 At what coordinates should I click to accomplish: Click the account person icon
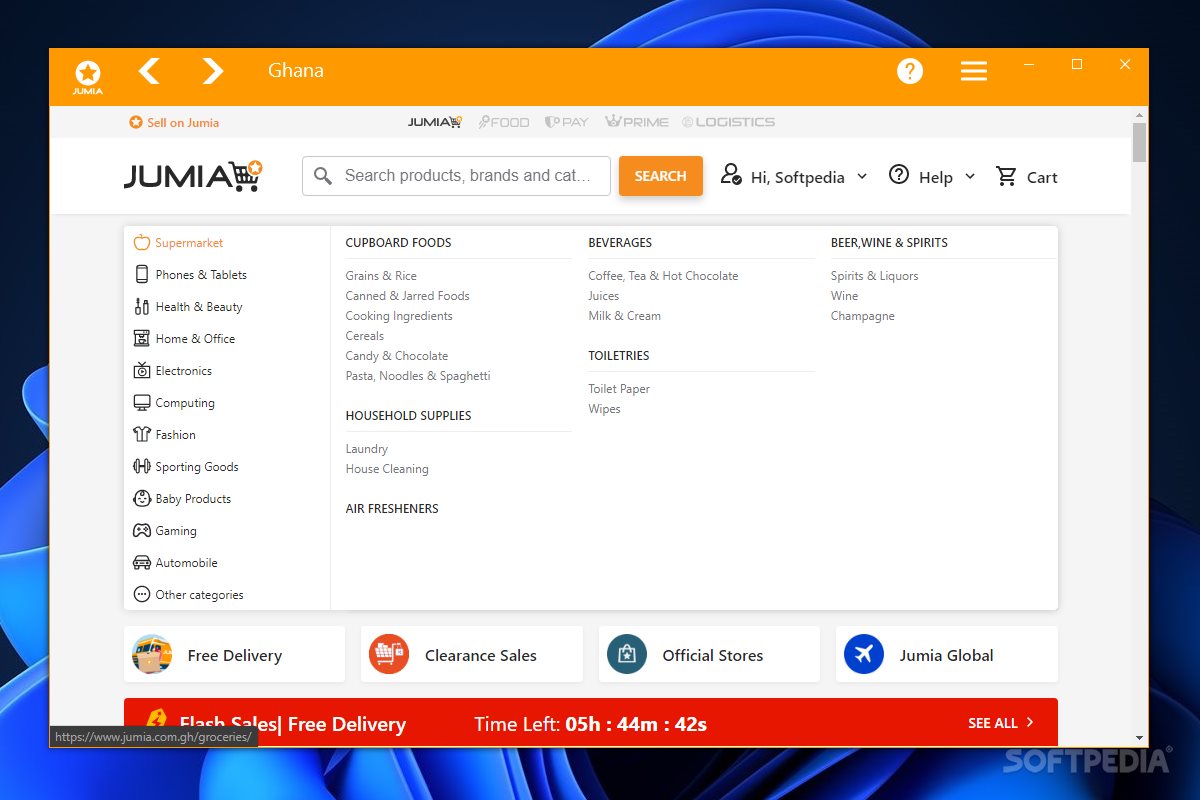731,175
